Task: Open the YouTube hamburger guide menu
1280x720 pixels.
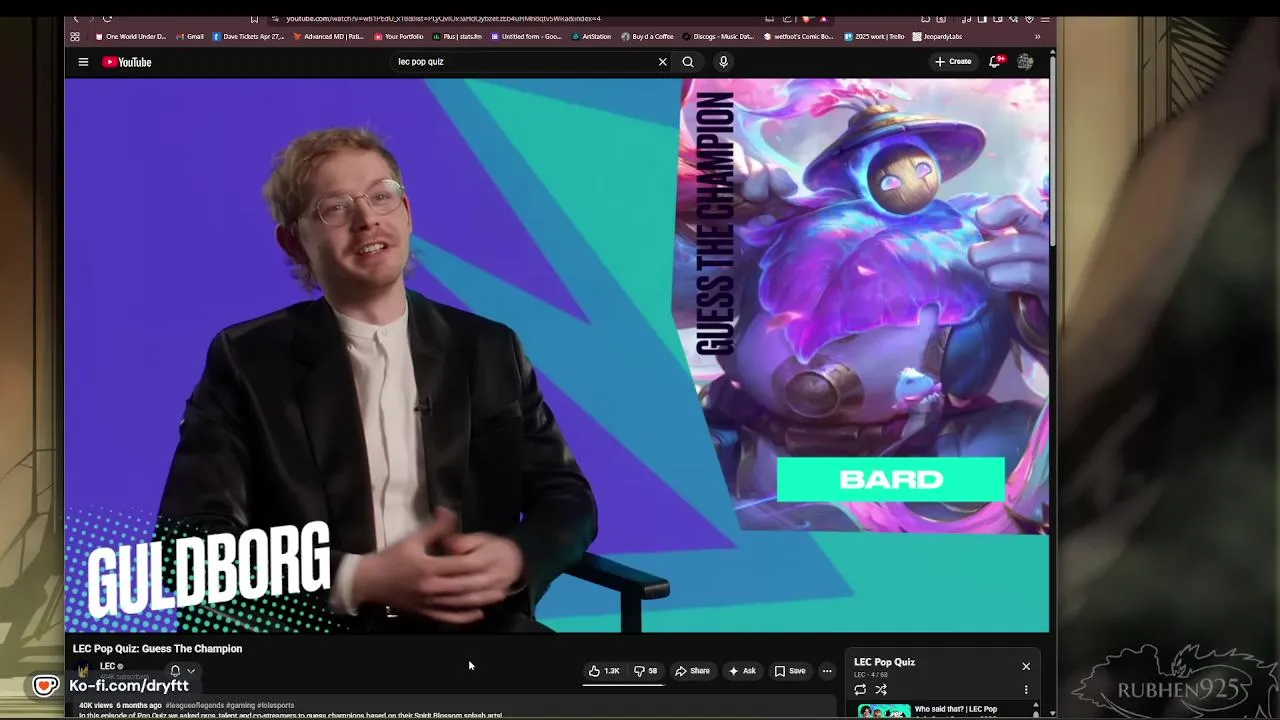Action: 83,62
